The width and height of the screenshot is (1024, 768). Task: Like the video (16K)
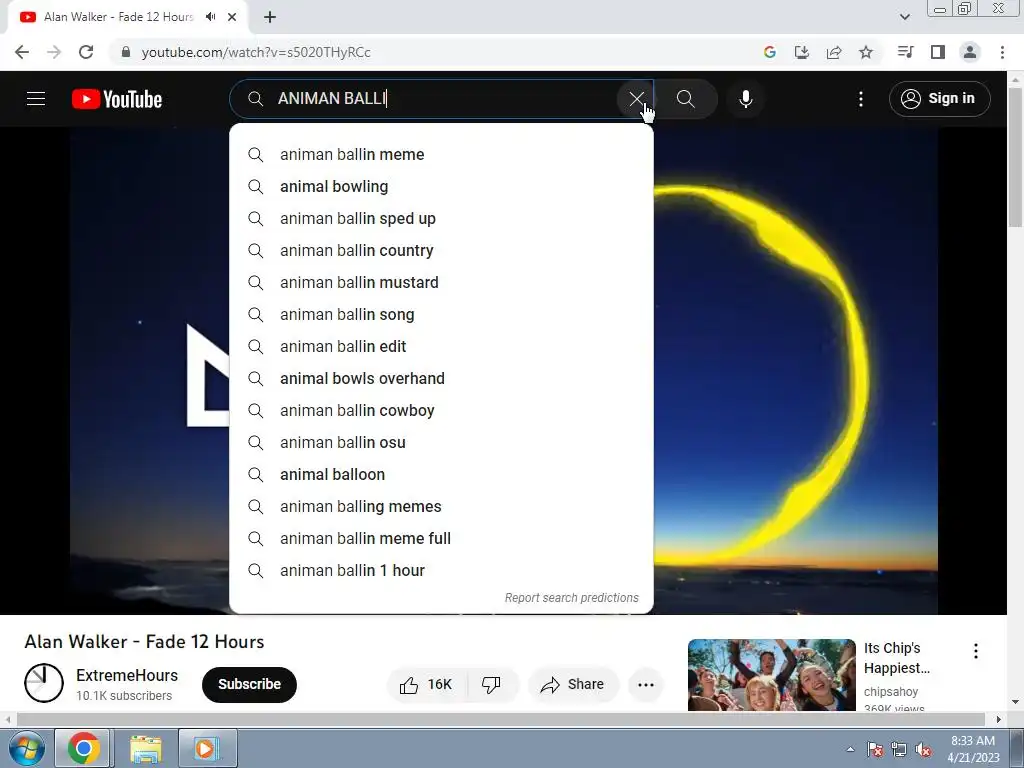(x=426, y=684)
